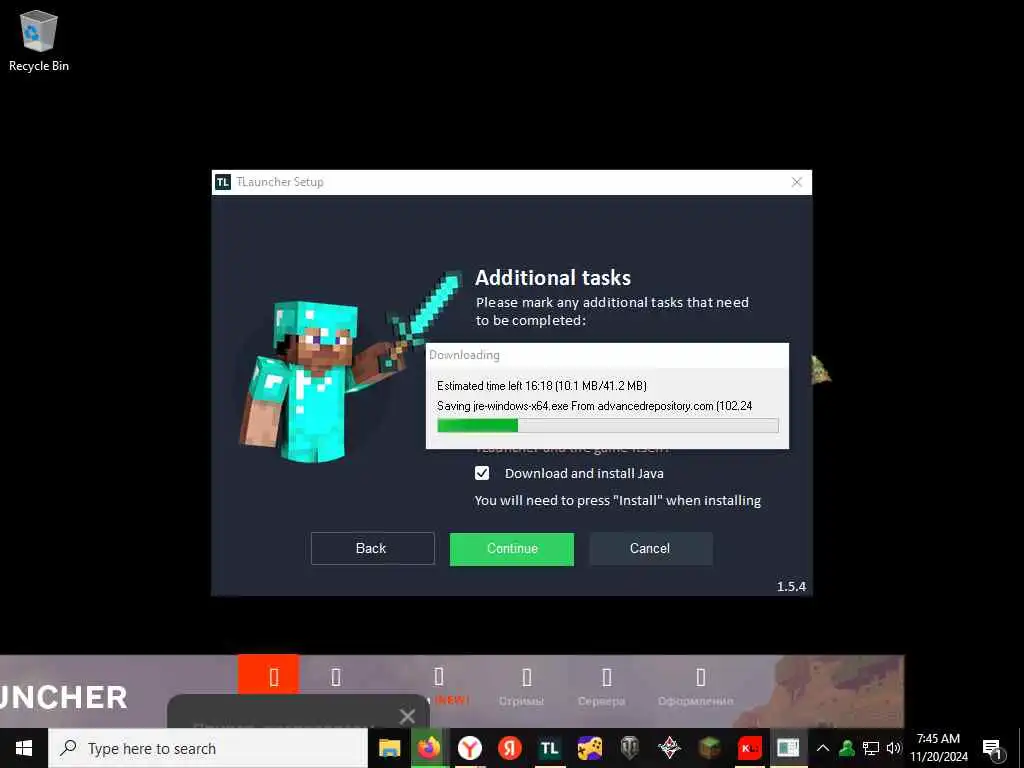The height and width of the screenshot is (768, 1024).
Task: Click the green user tray icon
Action: [x=847, y=748]
